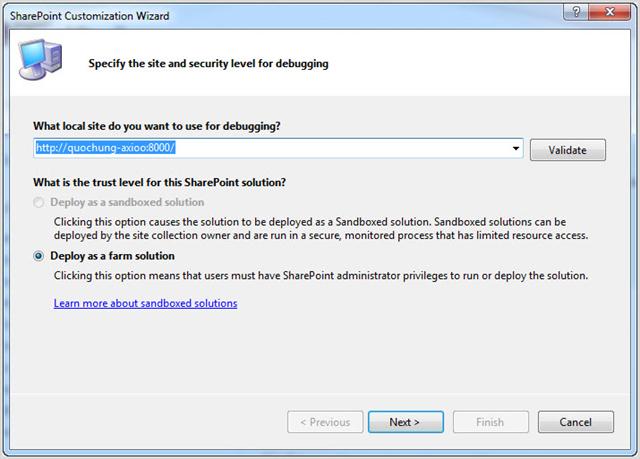The height and width of the screenshot is (459, 640).
Task: Click the 'SharePoint Customization Wizard' title bar
Action: 89,16
